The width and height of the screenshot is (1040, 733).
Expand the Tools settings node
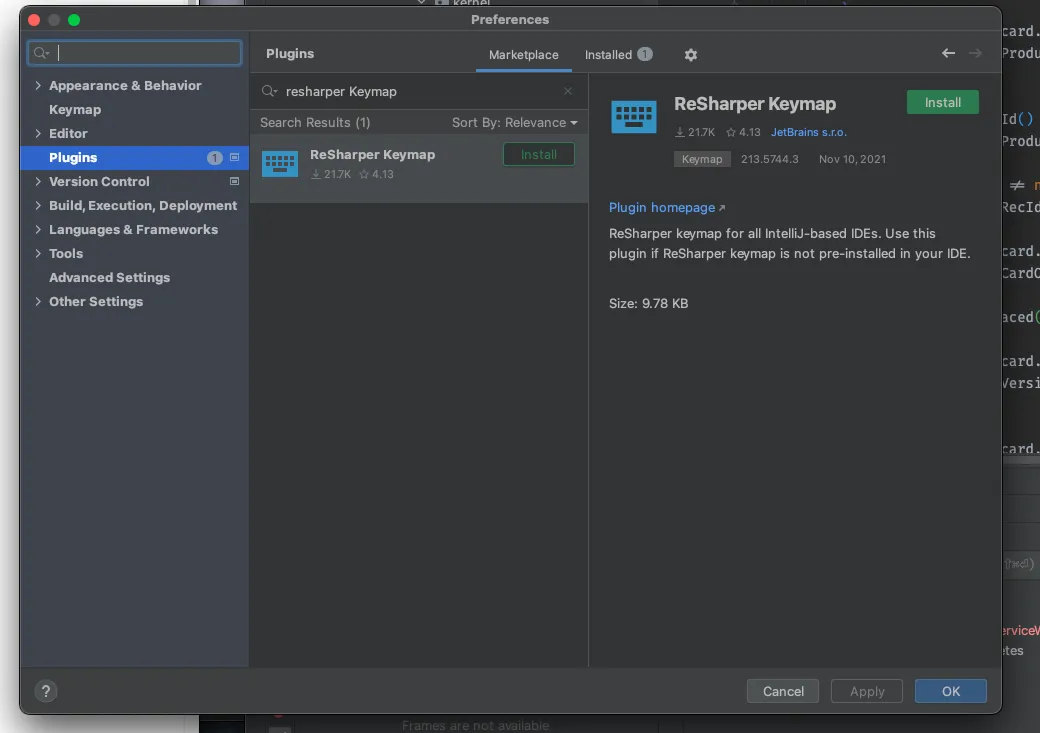tap(38, 253)
